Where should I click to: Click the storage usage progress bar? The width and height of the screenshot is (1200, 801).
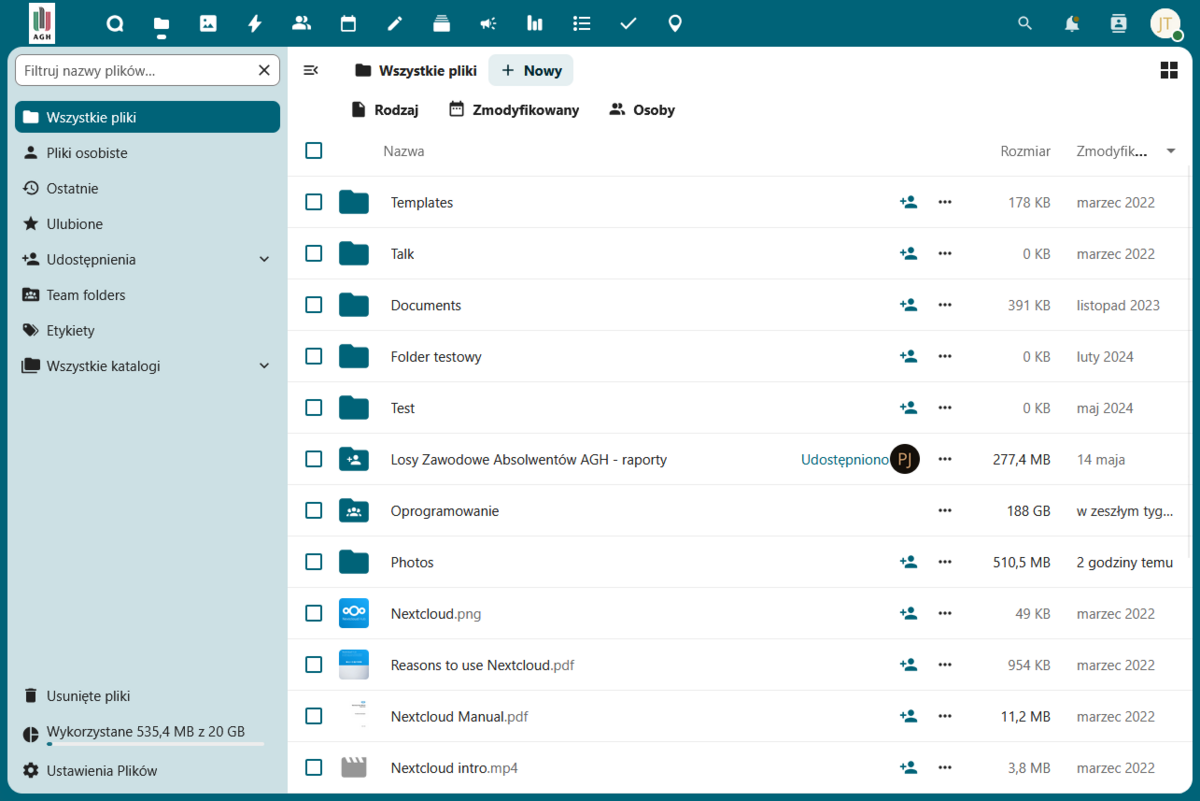(x=155, y=744)
